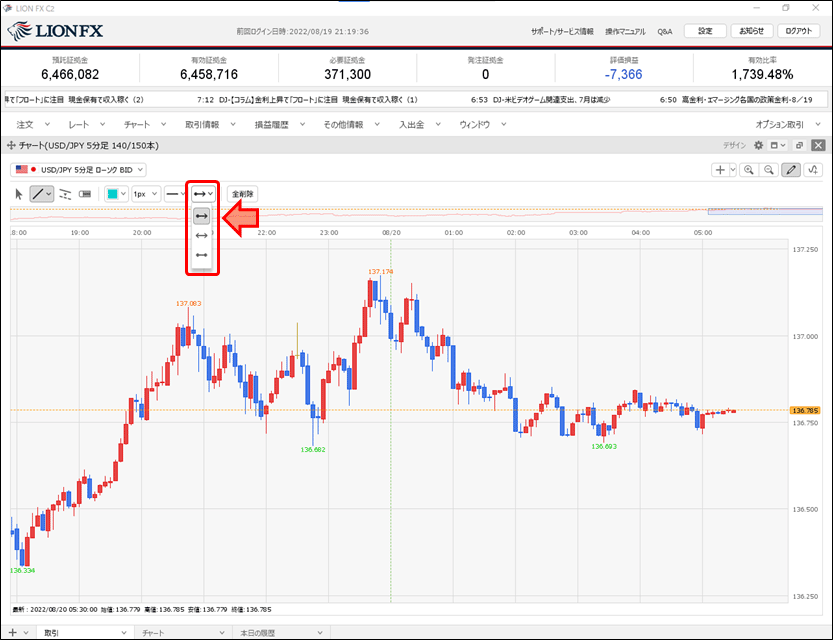Screen dimensions: 833x640
Task: Close the chart panel with X
Action: tap(819, 146)
